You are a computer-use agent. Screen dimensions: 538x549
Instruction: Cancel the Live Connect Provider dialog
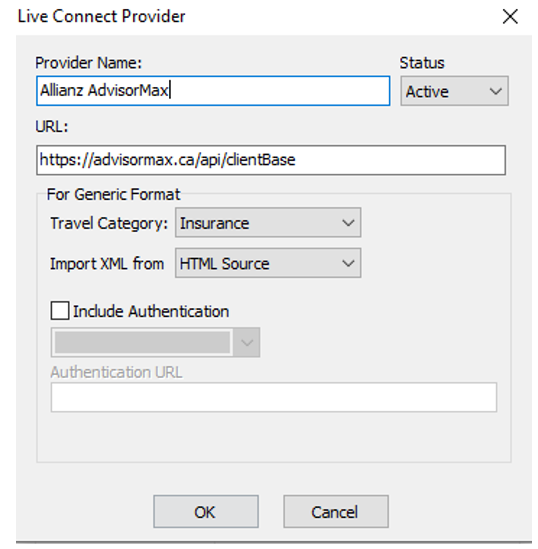click(336, 512)
